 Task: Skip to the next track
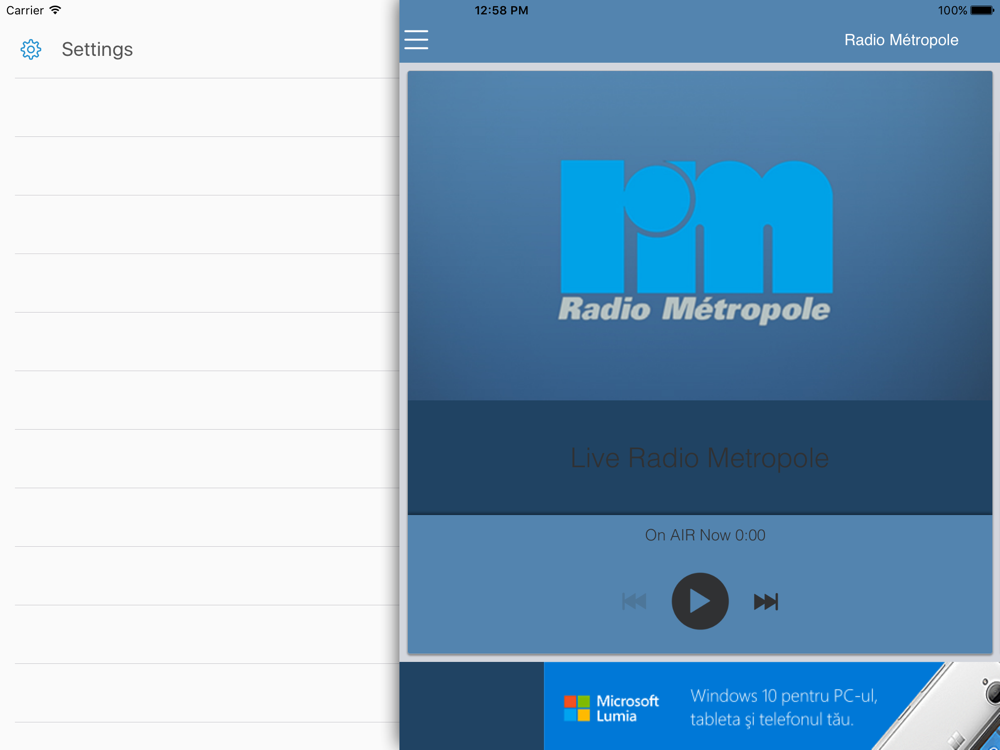(765, 601)
